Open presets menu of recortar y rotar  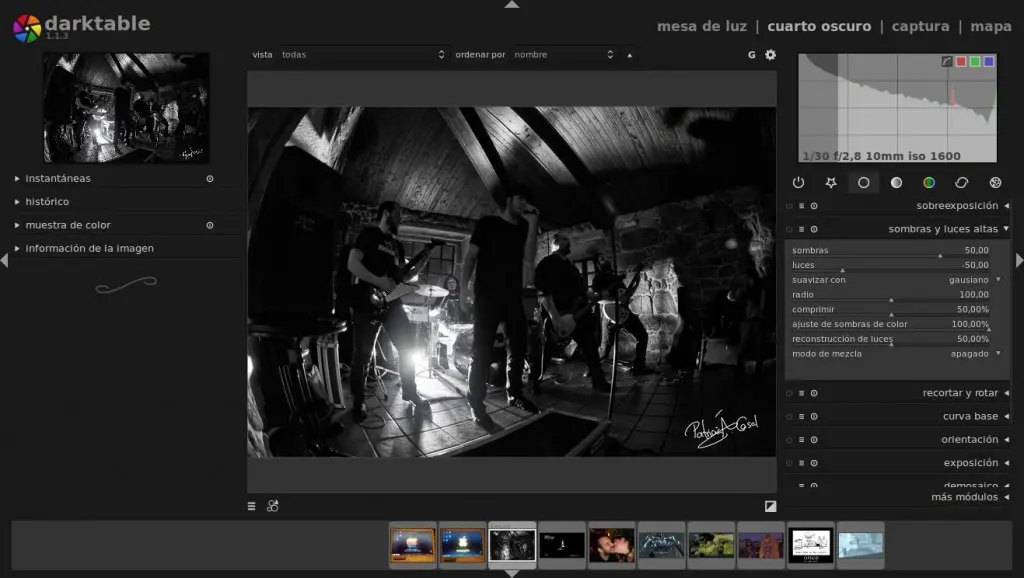pos(801,393)
